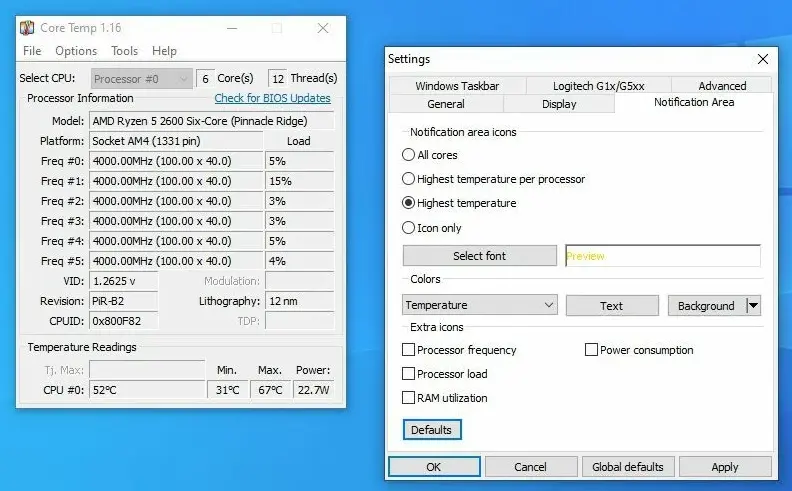Image resolution: width=792 pixels, height=491 pixels.
Task: Click the Freq #0 value 4000.00MHz
Action: (x=176, y=161)
